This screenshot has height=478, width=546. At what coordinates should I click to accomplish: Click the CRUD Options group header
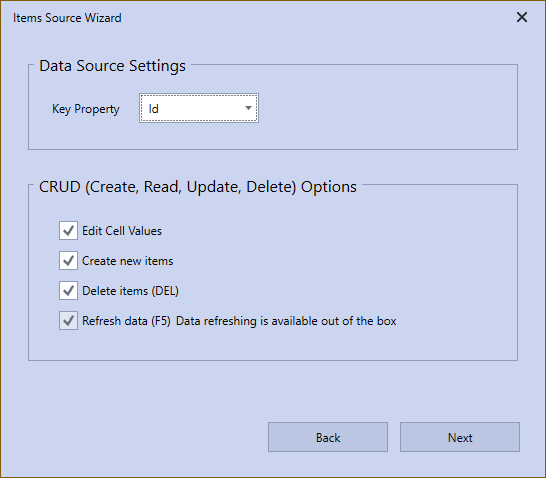click(197, 187)
